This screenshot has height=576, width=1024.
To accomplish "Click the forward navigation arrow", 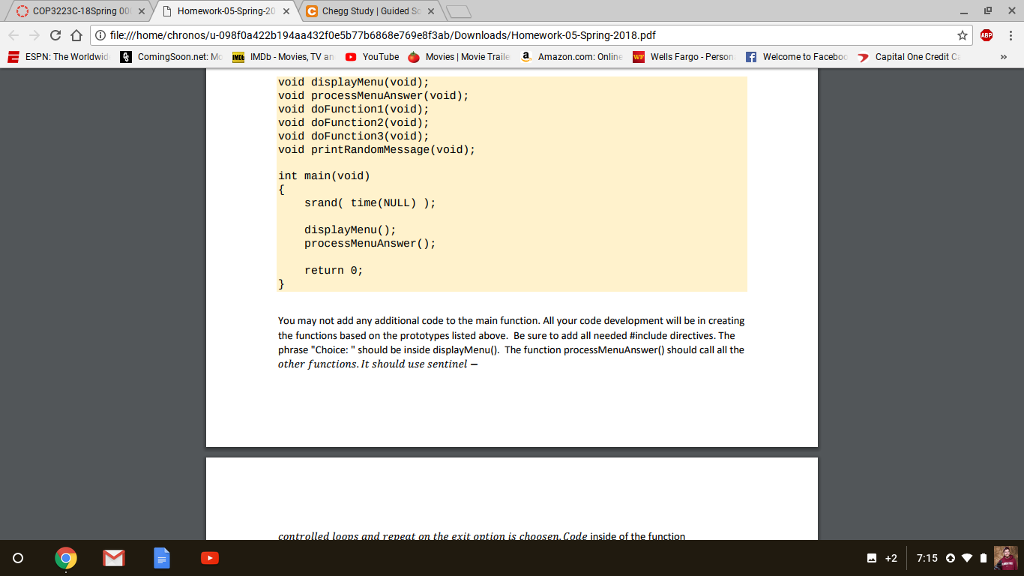I will coord(33,33).
